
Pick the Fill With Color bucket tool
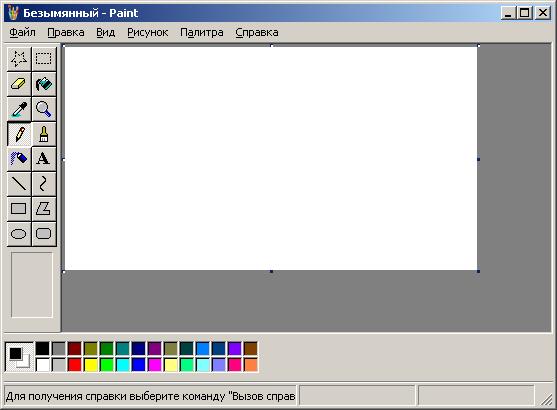pos(44,84)
